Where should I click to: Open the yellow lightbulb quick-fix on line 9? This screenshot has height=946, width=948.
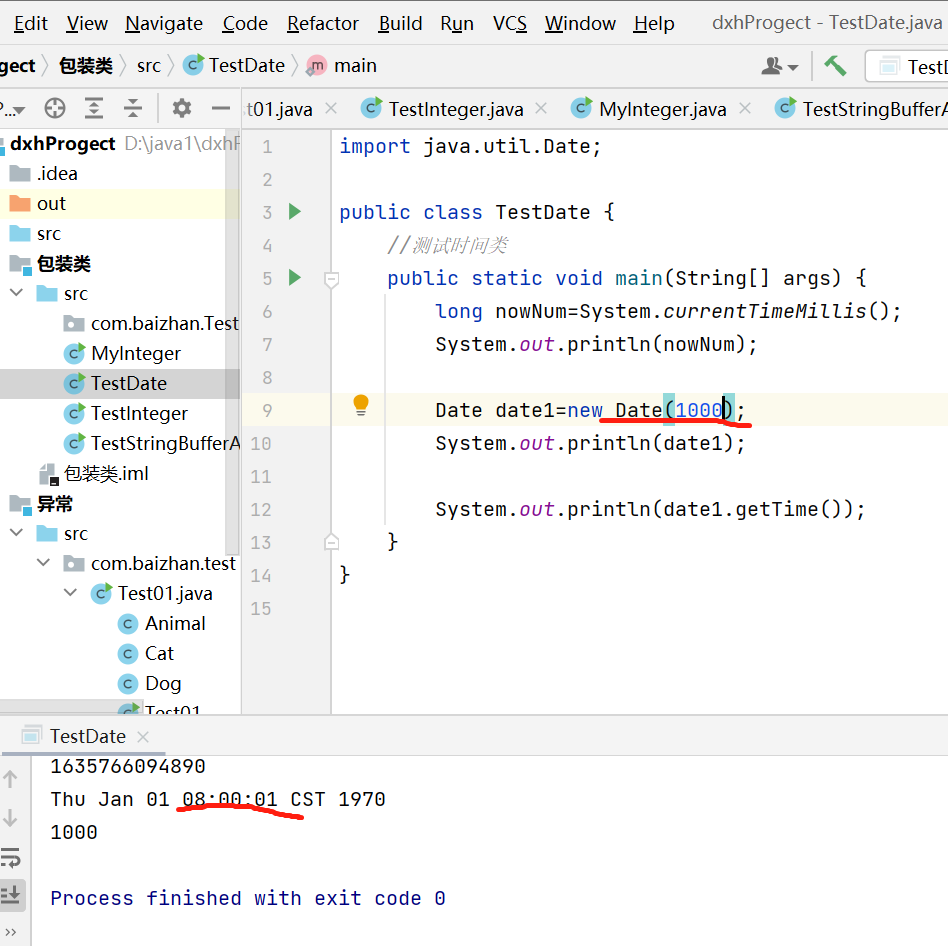[x=360, y=404]
